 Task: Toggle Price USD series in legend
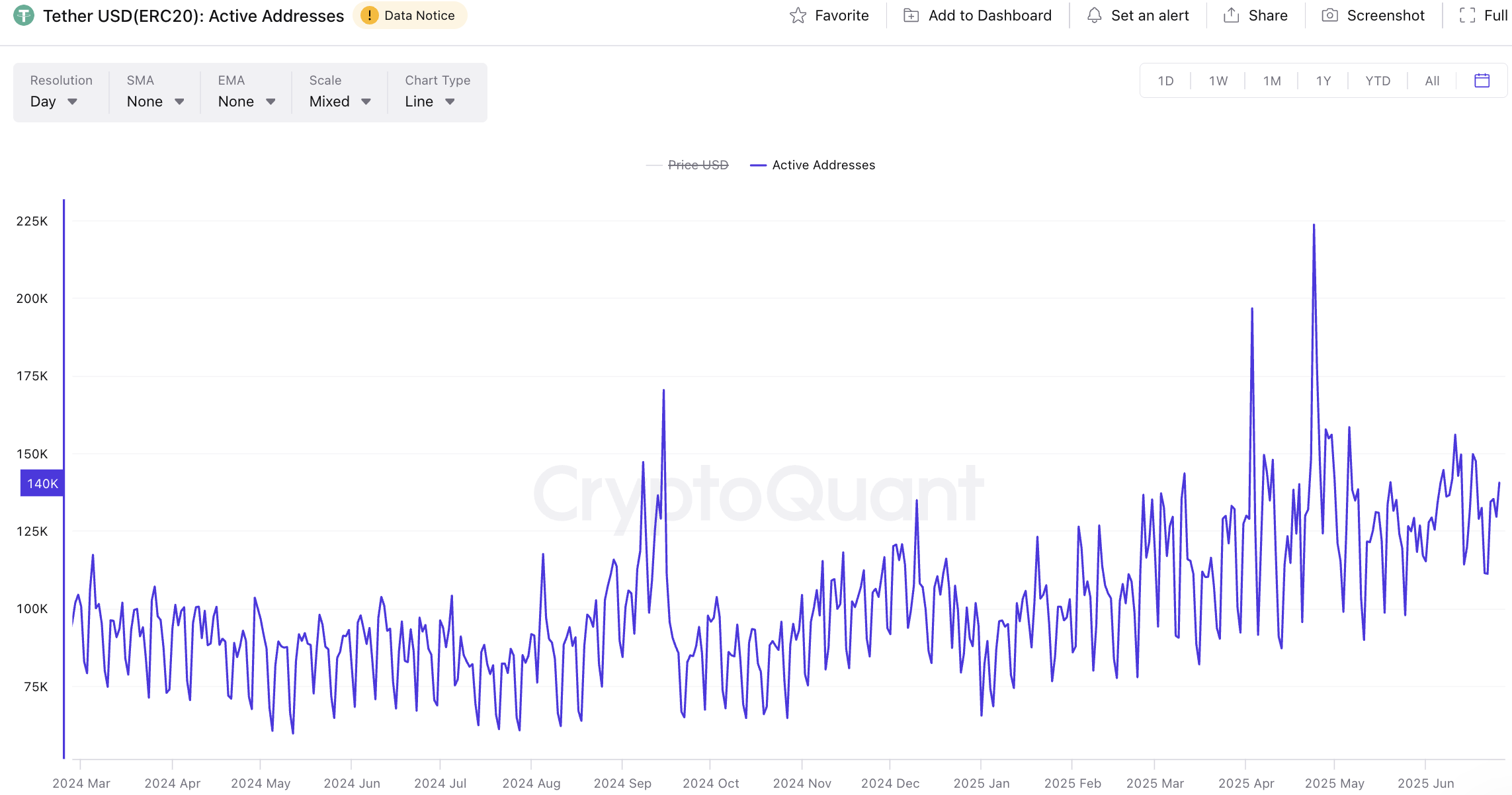[x=698, y=165]
